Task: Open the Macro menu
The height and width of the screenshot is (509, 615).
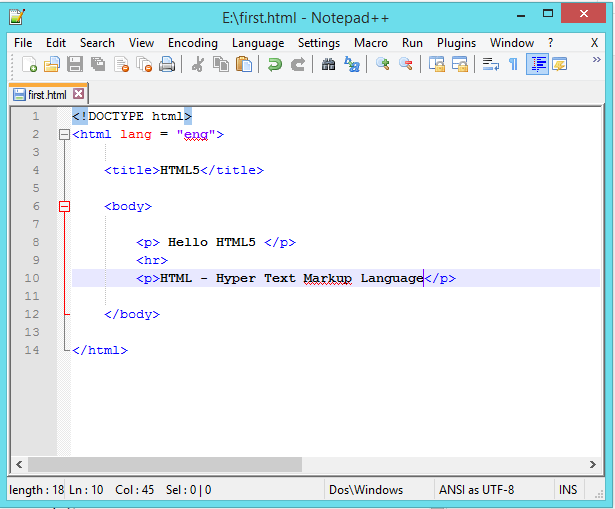Action: coord(371,43)
